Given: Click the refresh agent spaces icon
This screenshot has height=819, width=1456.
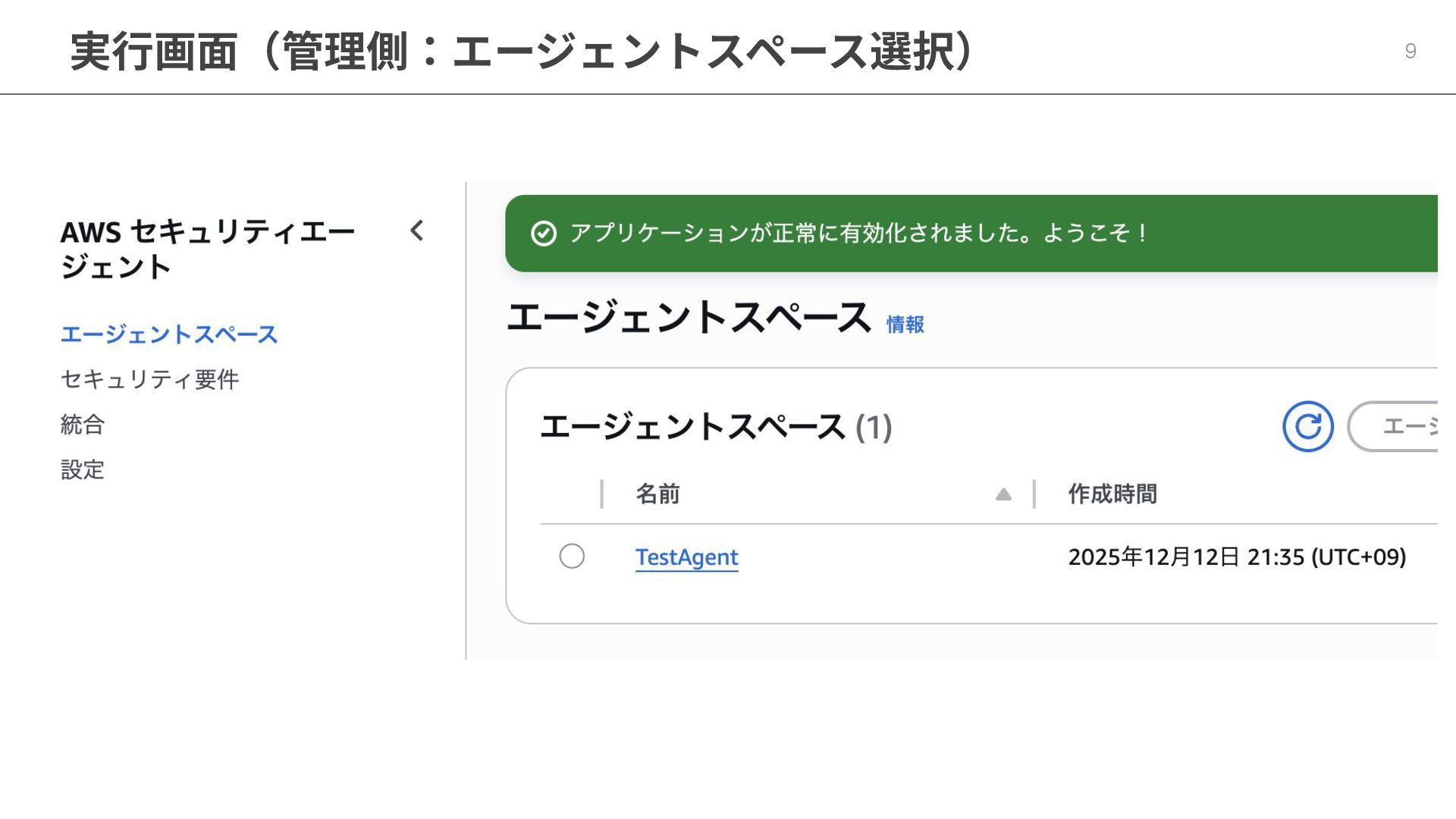Looking at the screenshot, I should (1307, 426).
